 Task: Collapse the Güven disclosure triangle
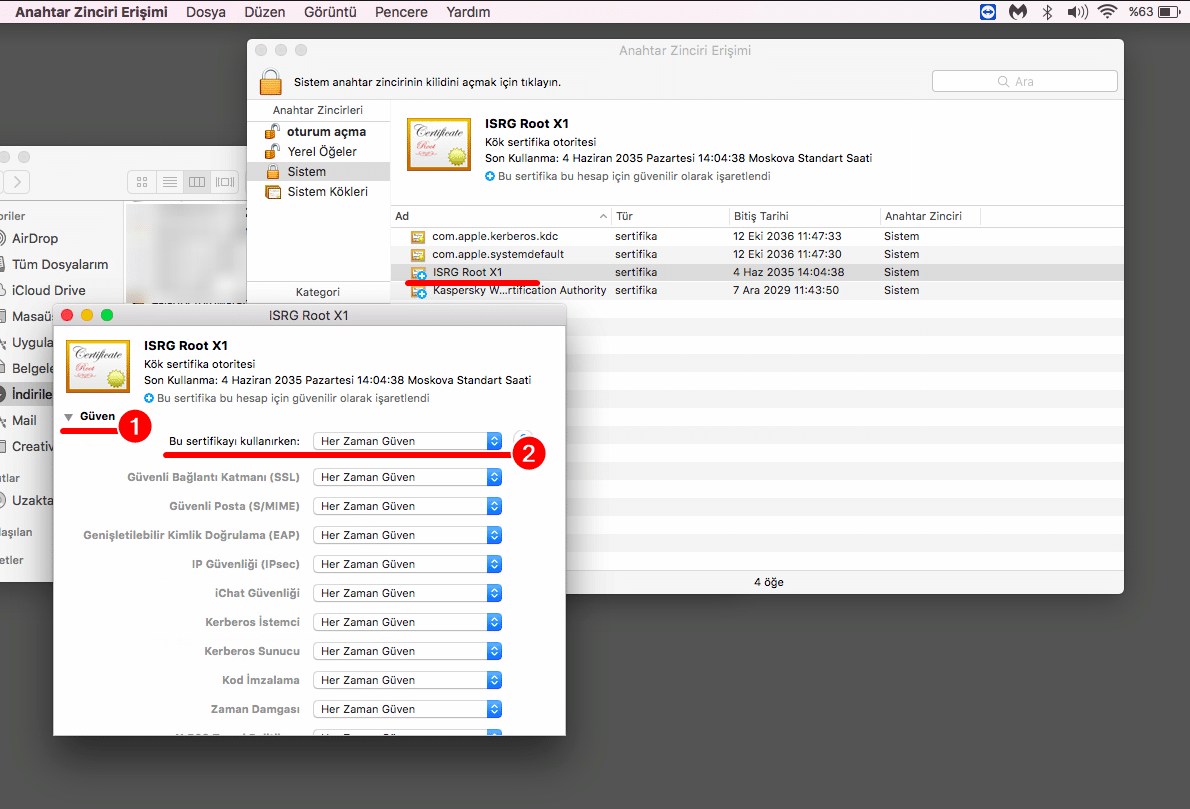69,416
